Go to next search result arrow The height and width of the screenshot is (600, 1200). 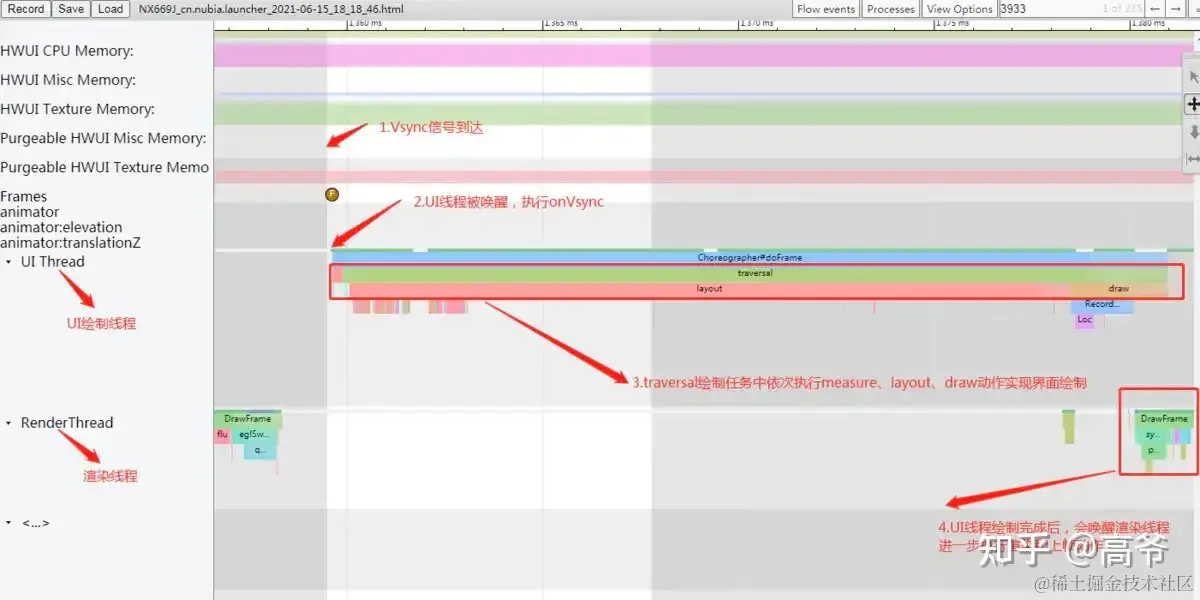tap(1175, 9)
